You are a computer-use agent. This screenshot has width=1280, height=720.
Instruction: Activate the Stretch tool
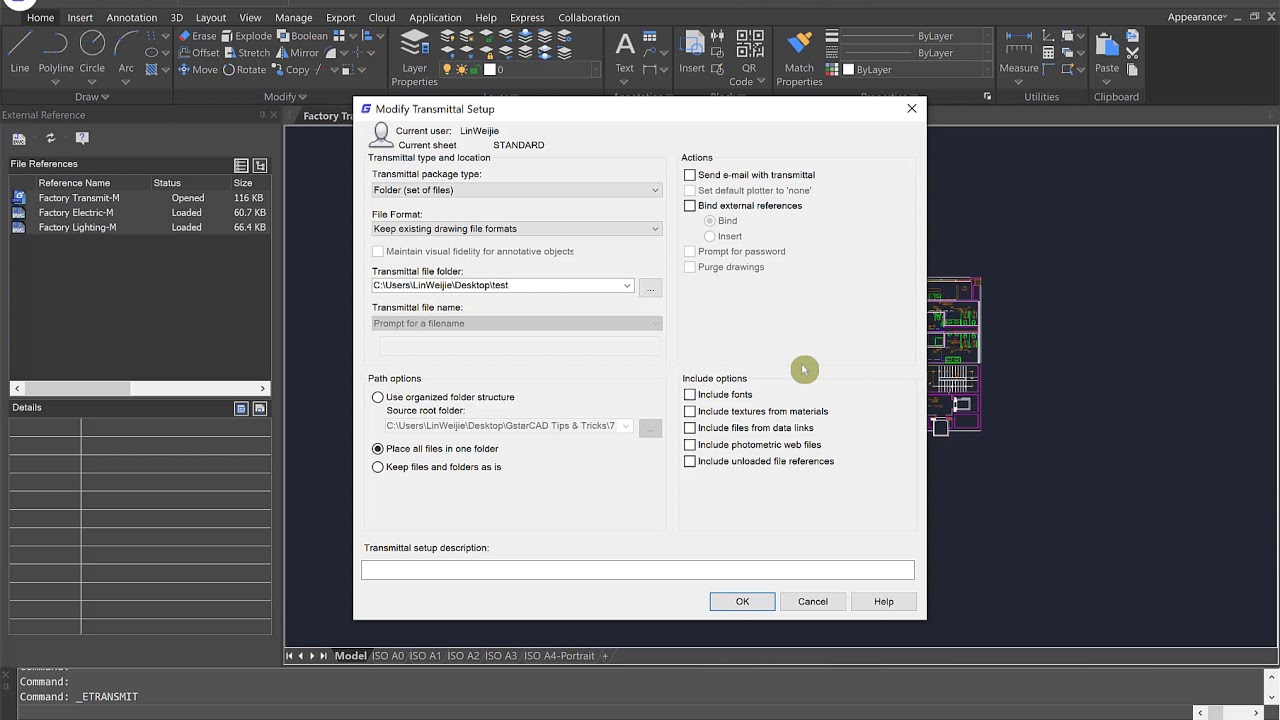[x=246, y=53]
